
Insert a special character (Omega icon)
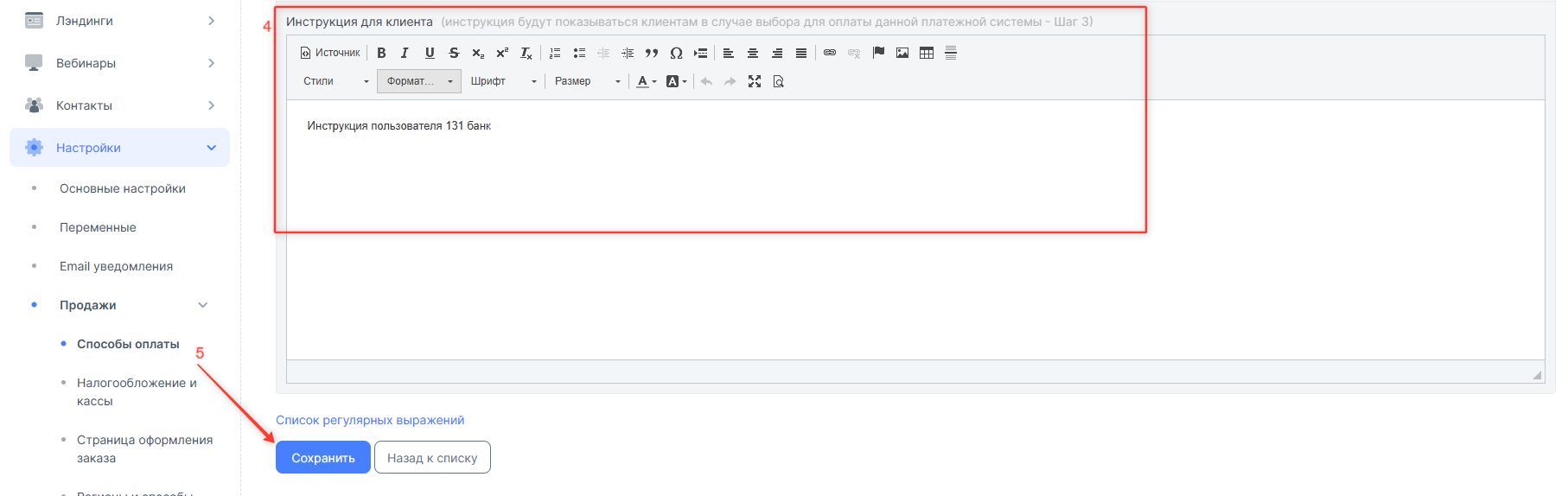pyautogui.click(x=676, y=53)
